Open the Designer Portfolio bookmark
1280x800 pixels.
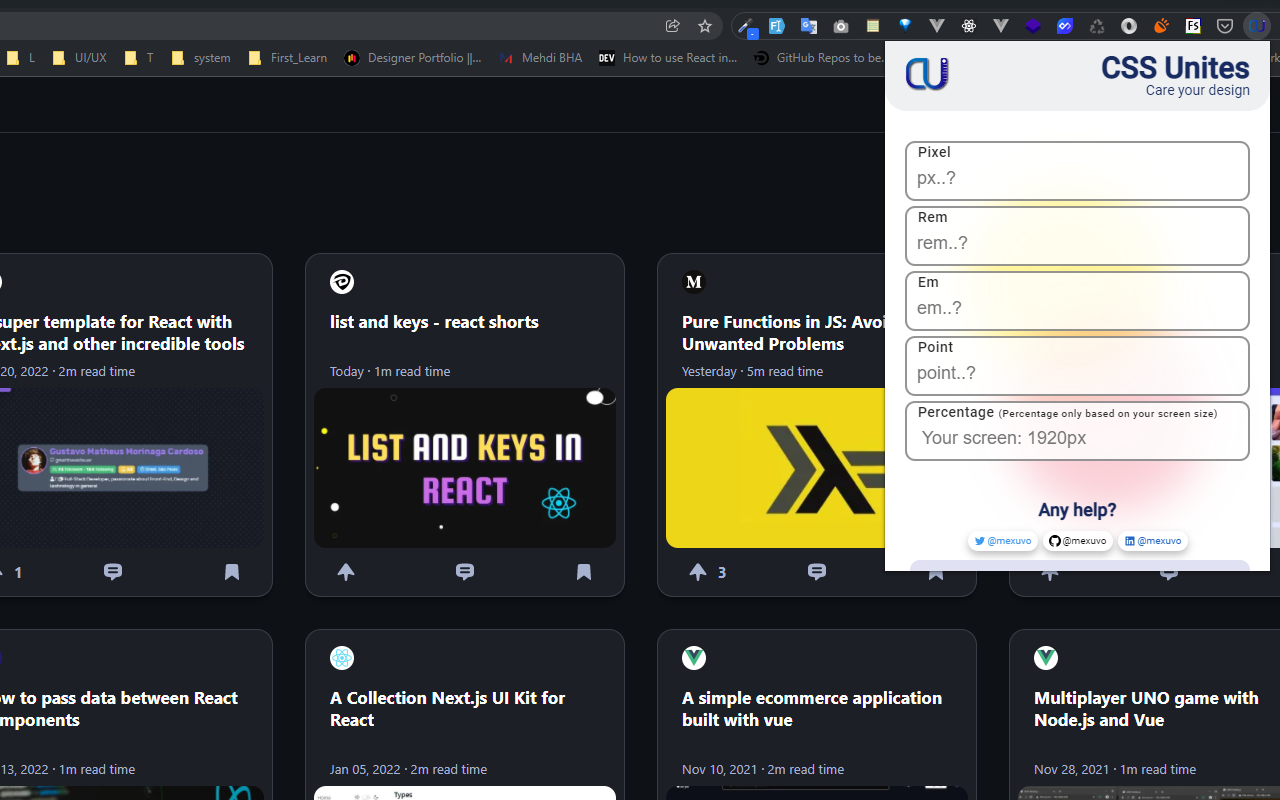pyautogui.click(x=412, y=58)
